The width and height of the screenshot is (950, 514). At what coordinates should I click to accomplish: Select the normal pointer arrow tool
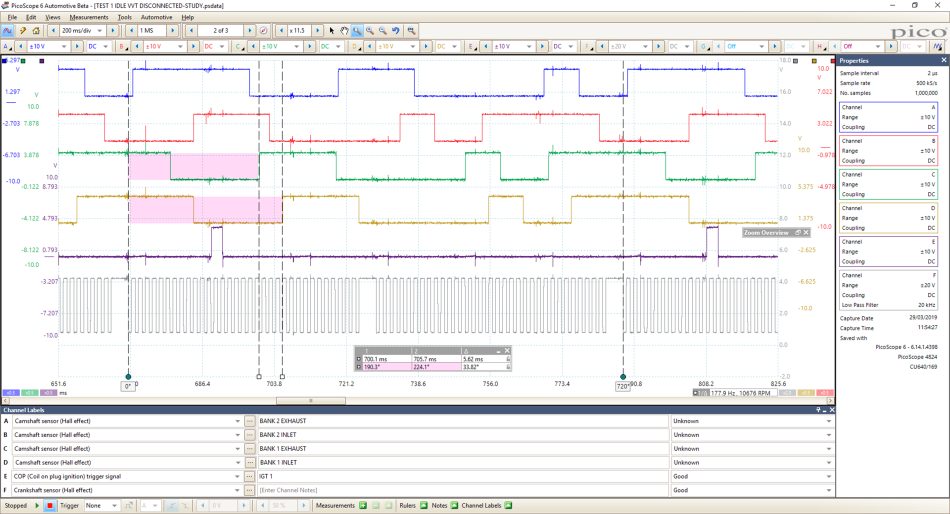[x=331, y=30]
